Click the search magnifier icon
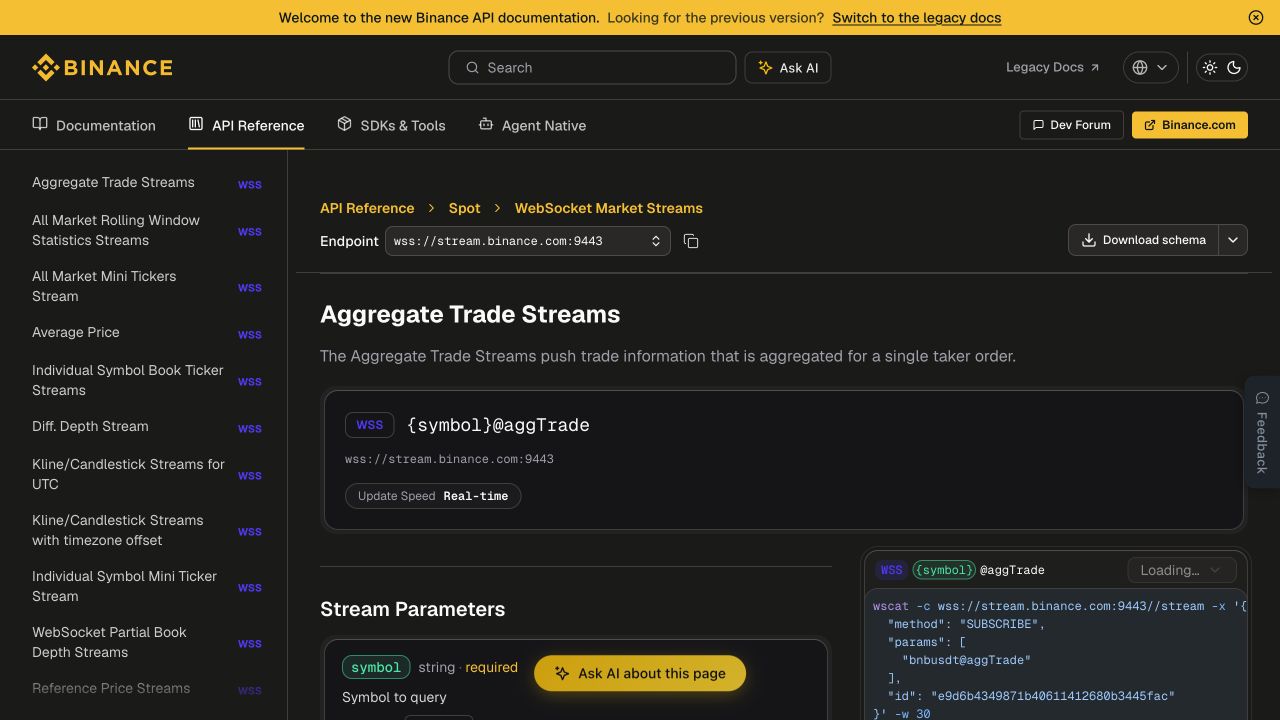 472,68
